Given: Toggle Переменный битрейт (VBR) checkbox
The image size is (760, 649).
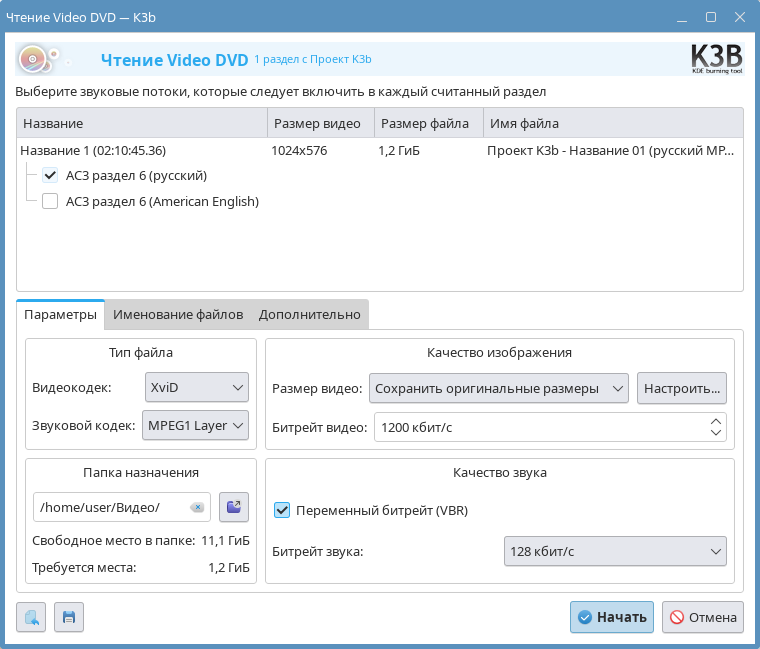Looking at the screenshot, I should coord(282,510).
